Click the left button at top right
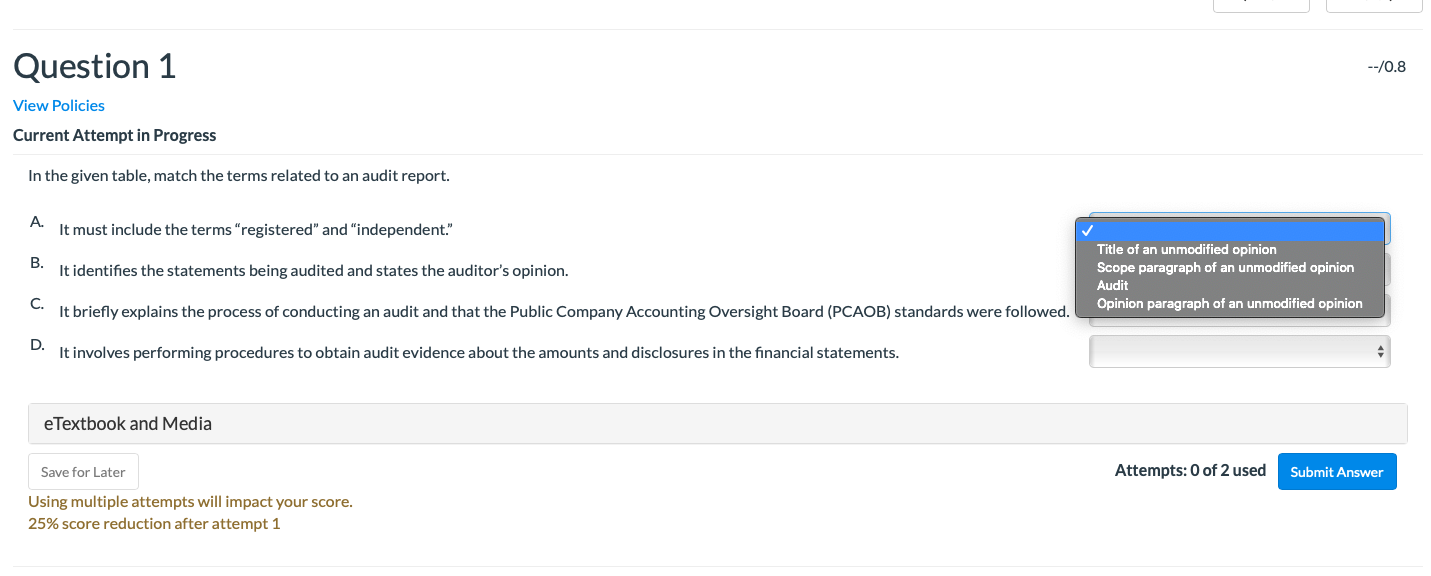The width and height of the screenshot is (1431, 576). tap(1261, 5)
